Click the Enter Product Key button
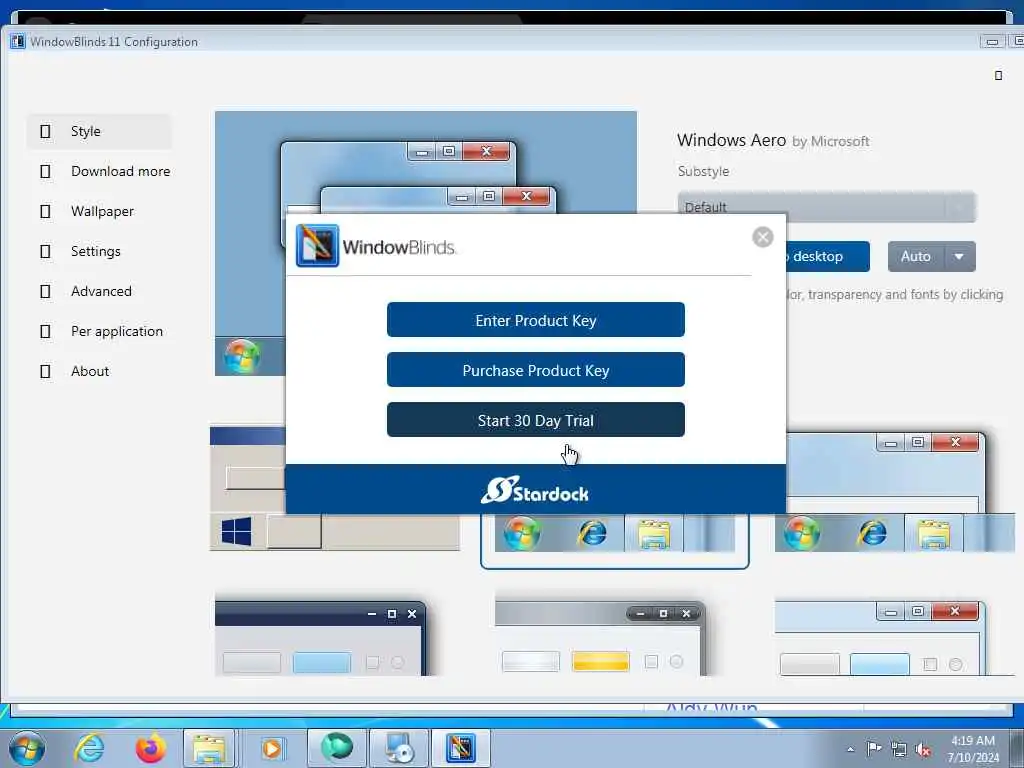Viewport: 1024px width, 768px height. pos(536,320)
